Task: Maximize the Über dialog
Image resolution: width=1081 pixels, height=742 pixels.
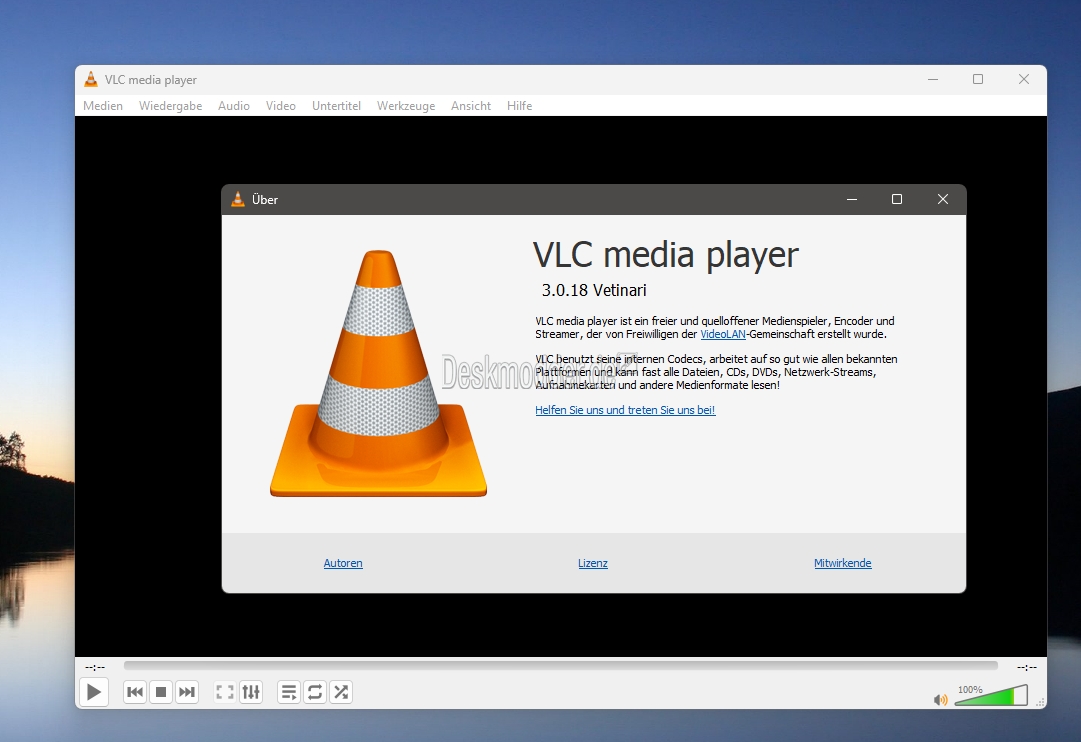Action: click(x=897, y=199)
